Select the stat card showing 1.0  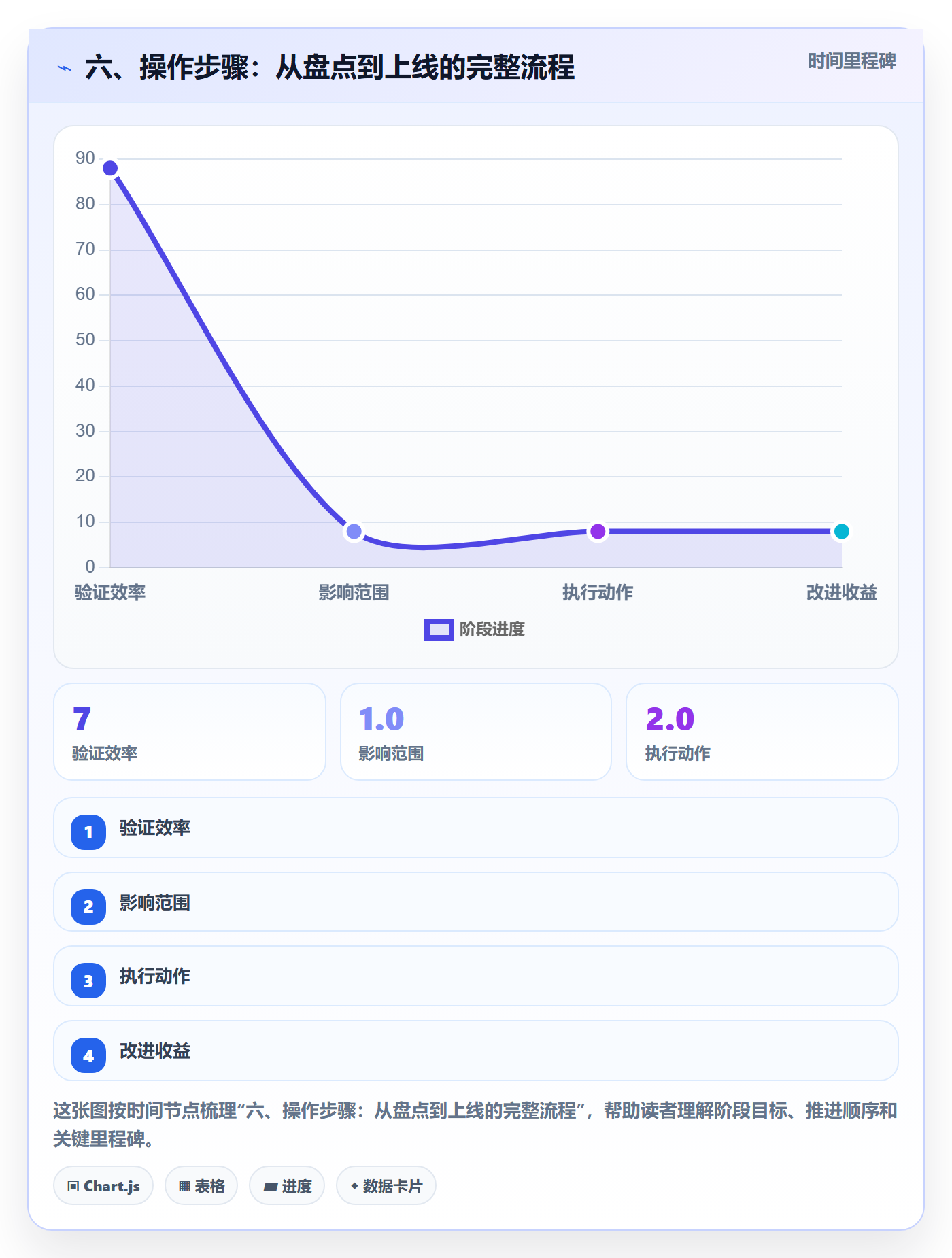tap(476, 732)
